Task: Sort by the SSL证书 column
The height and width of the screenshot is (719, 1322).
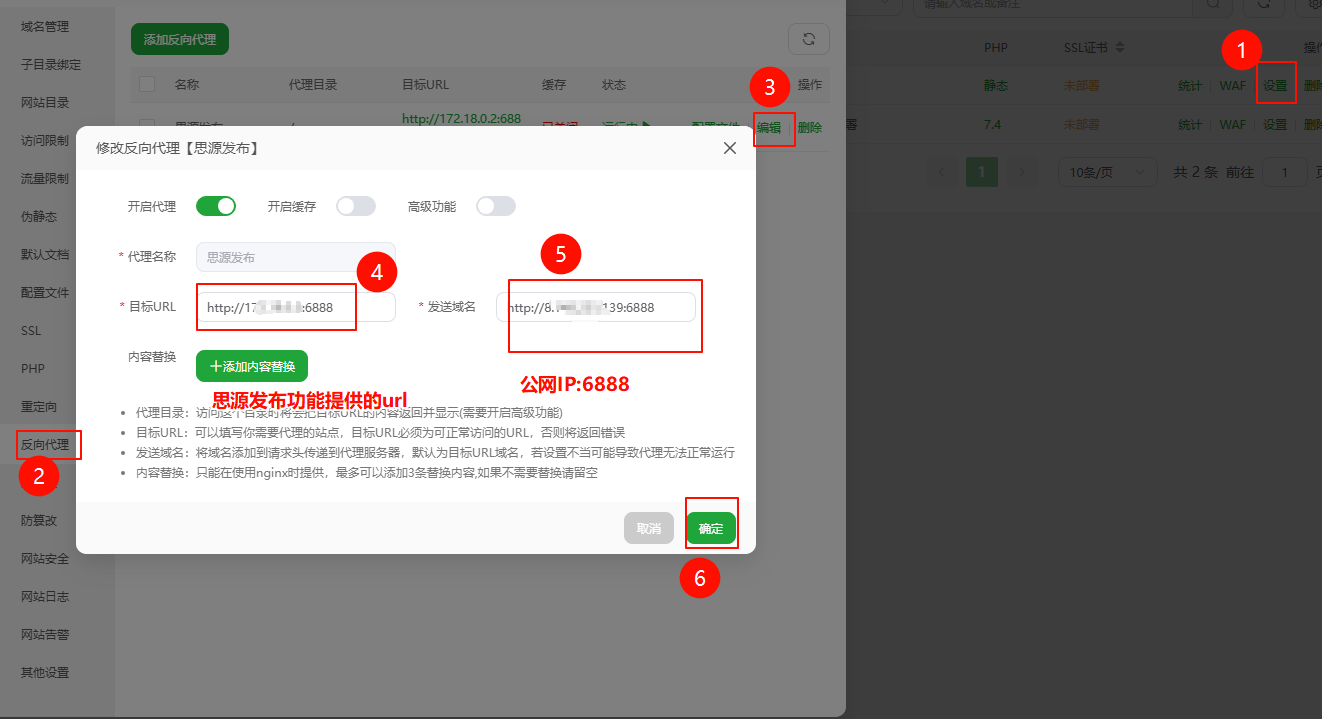Action: [1120, 47]
